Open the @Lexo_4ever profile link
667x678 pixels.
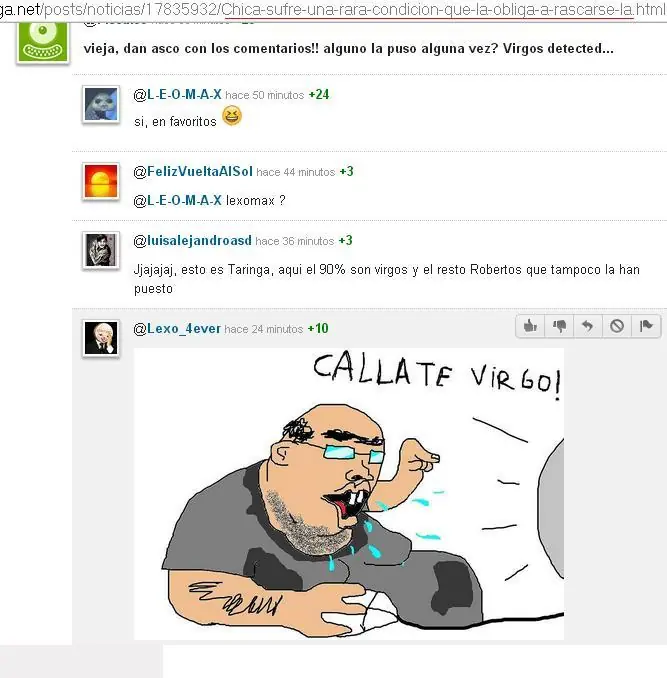pyautogui.click(x=177, y=329)
